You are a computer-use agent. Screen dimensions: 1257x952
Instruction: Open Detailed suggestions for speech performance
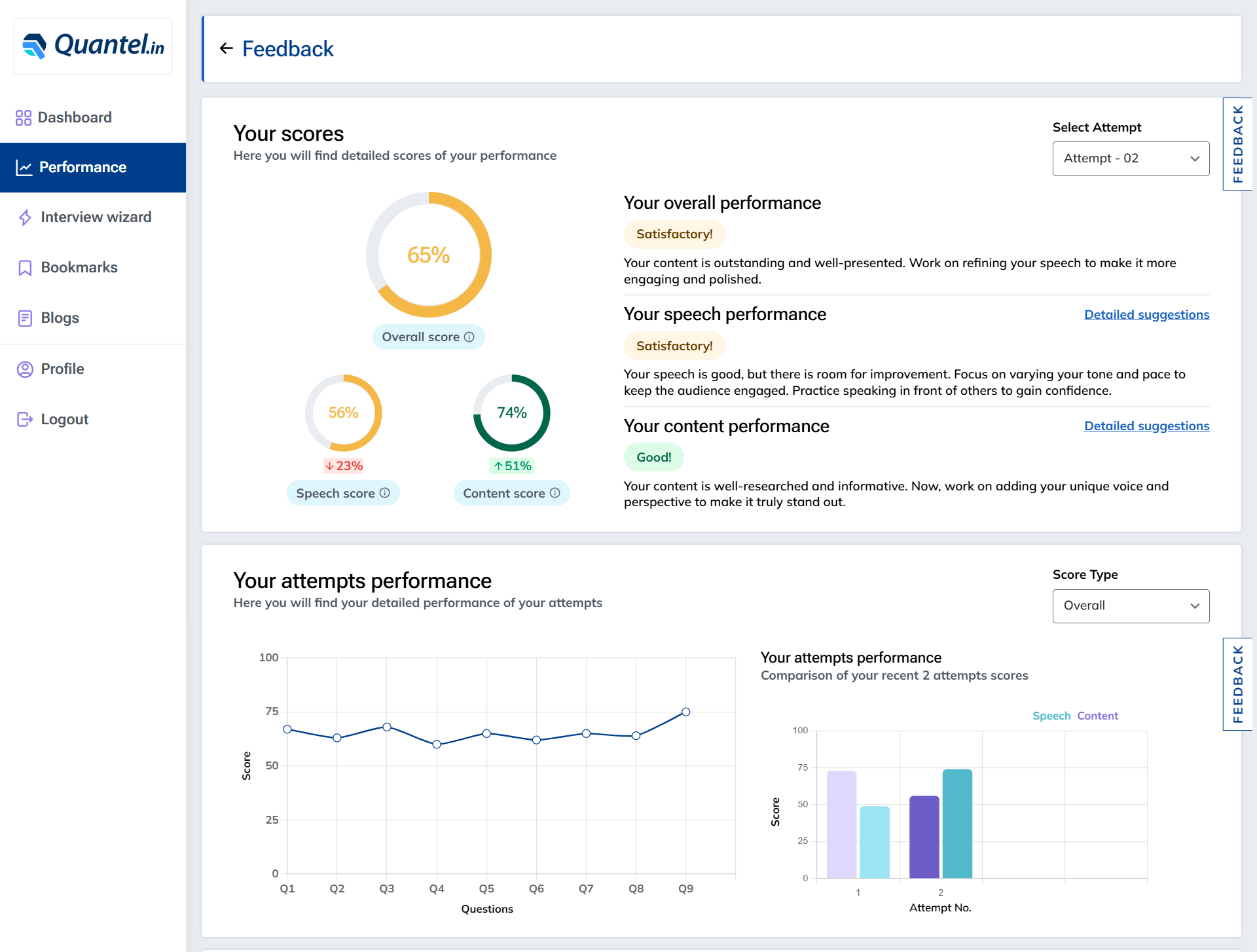coord(1146,314)
